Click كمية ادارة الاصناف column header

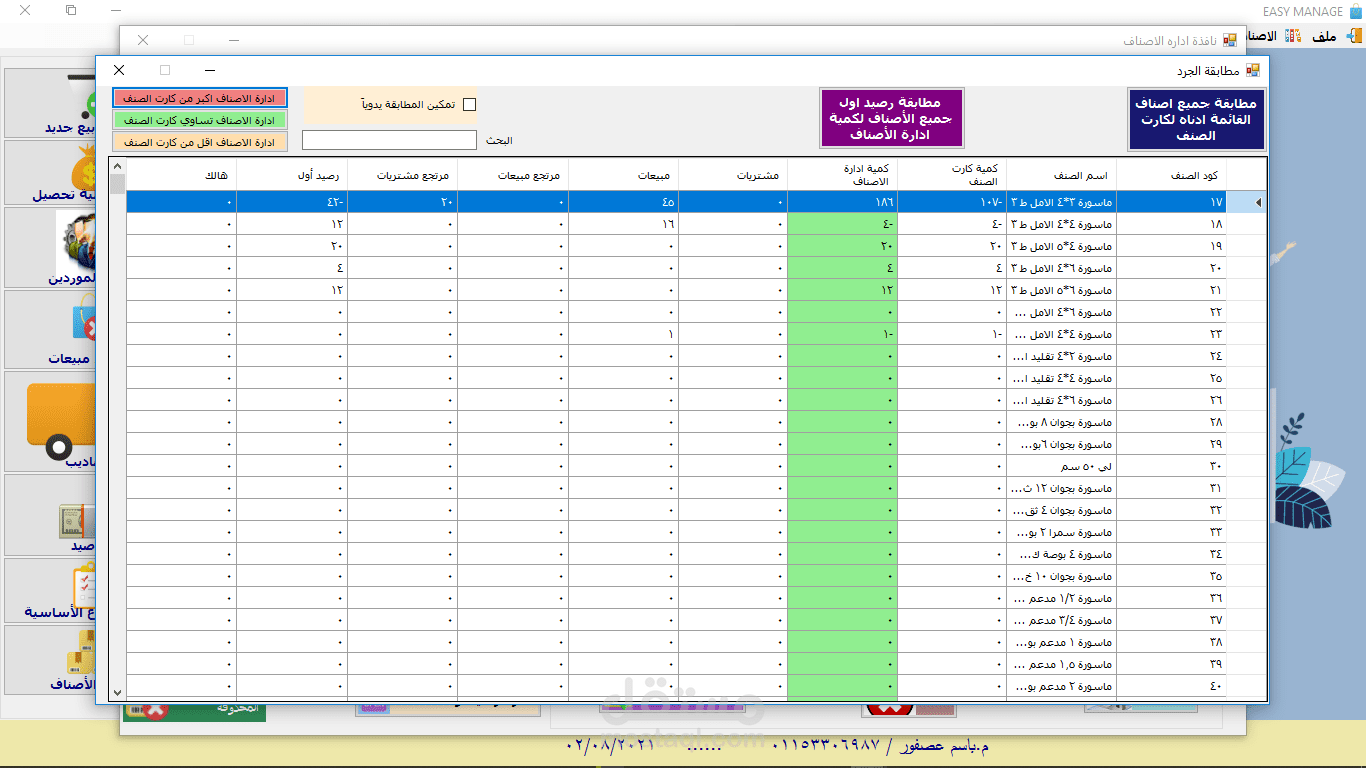pos(842,174)
